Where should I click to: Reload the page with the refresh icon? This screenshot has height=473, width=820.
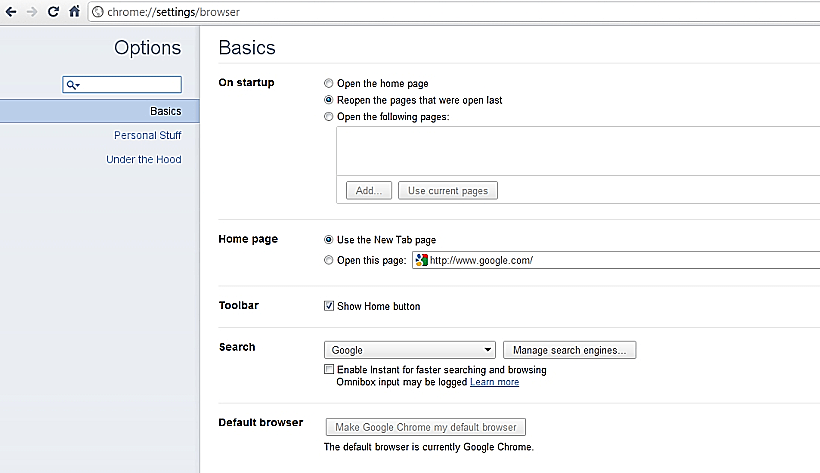pos(53,12)
